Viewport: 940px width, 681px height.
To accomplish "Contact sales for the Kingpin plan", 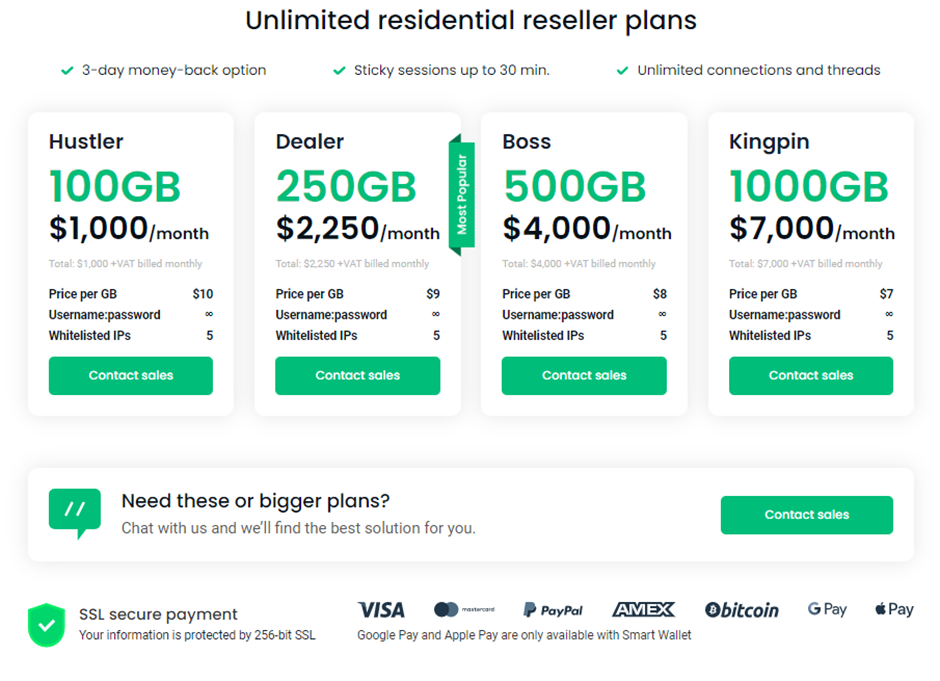I will pos(810,376).
